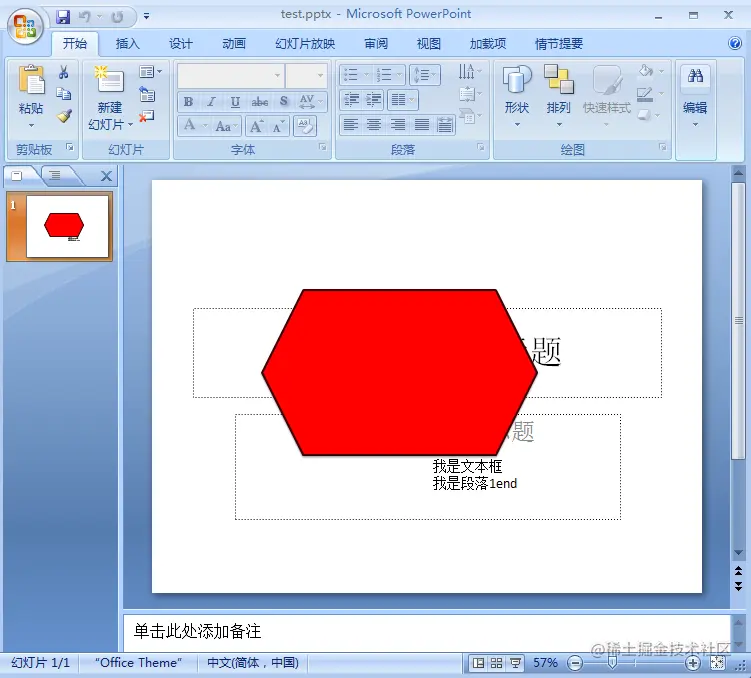Toggle text shadow (S)
The image size is (751, 678).
click(x=284, y=102)
